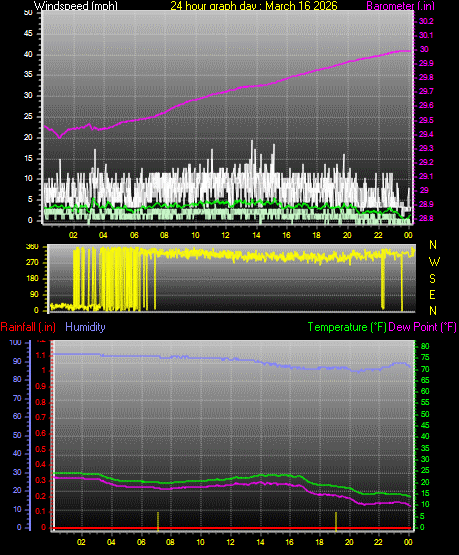Select the S compass label
Image resolution: width=459 pixels, height=555 pixels.
pos(432,279)
